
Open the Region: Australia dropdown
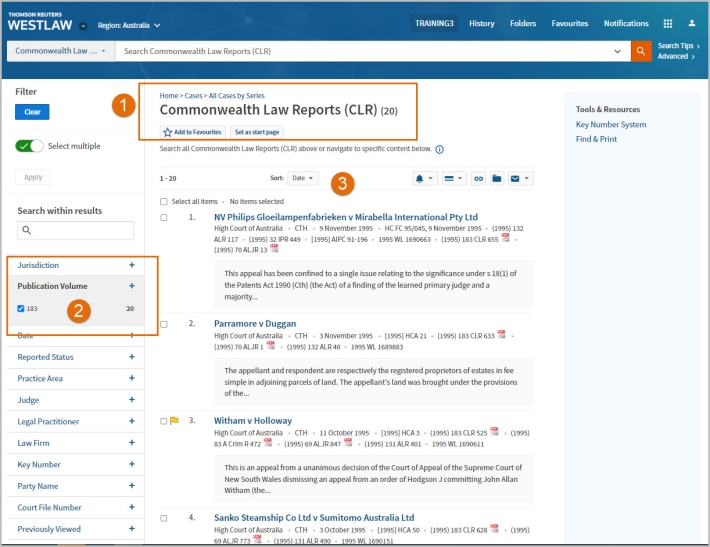point(129,25)
